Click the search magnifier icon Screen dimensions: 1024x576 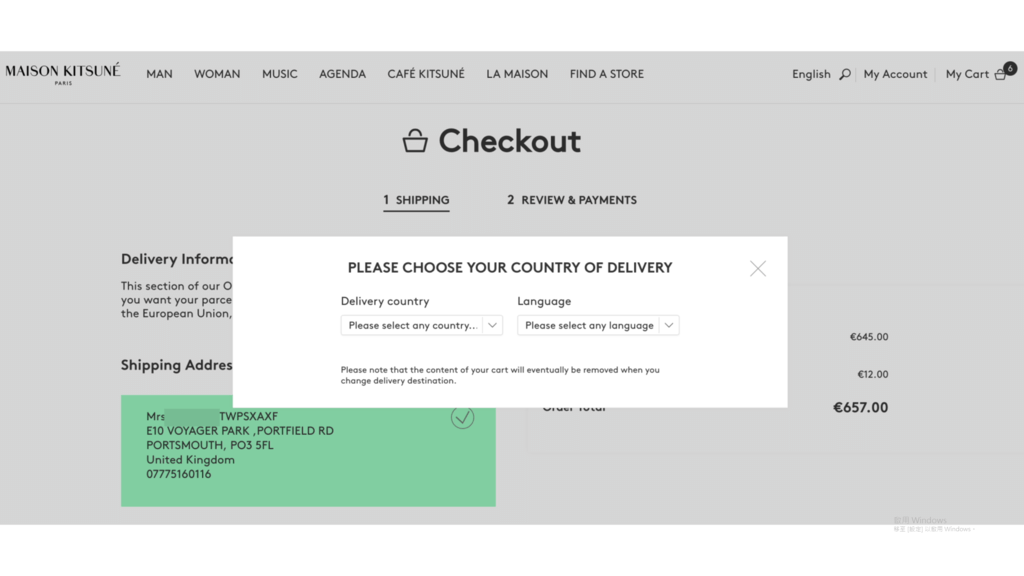point(844,74)
